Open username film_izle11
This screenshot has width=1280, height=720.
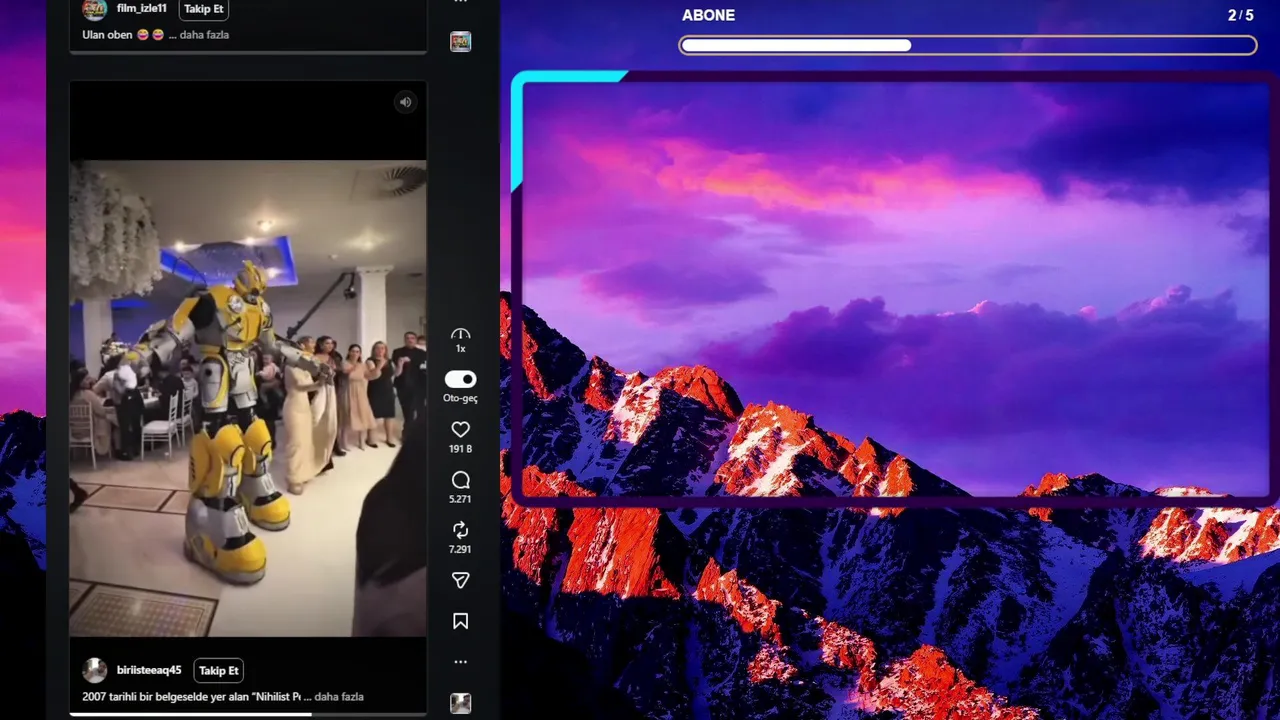[x=142, y=8]
